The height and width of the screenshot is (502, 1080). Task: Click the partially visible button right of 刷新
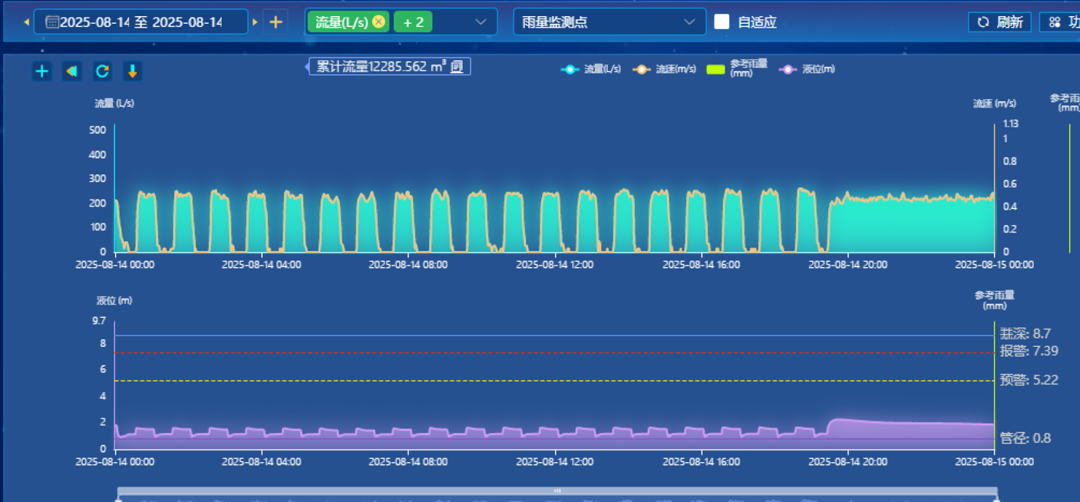pos(1059,22)
